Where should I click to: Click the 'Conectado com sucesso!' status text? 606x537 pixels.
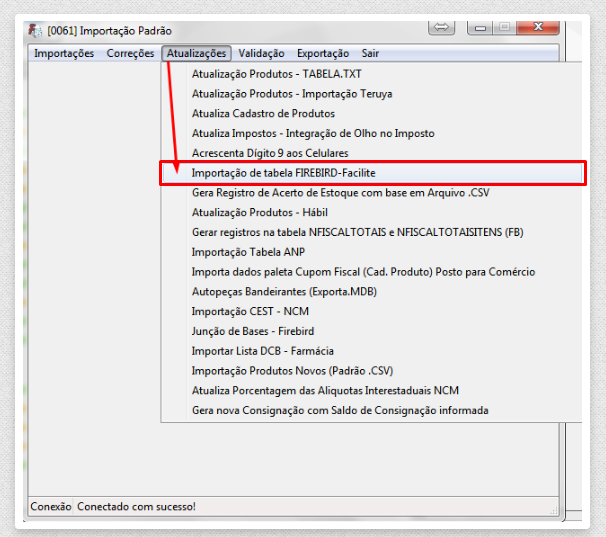tap(136, 506)
